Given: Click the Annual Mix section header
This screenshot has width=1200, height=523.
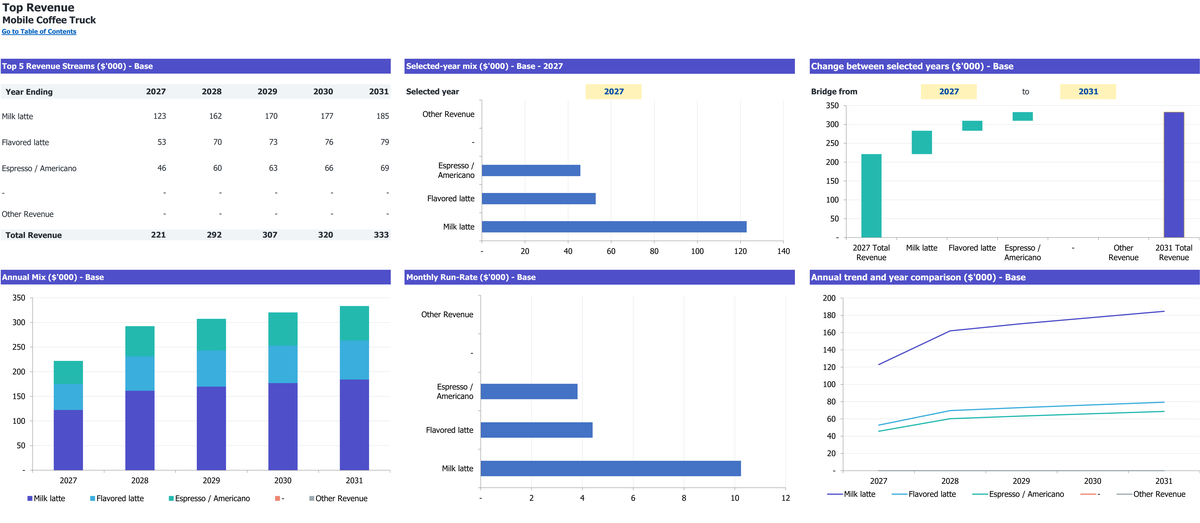Looking at the screenshot, I should tap(195, 276).
